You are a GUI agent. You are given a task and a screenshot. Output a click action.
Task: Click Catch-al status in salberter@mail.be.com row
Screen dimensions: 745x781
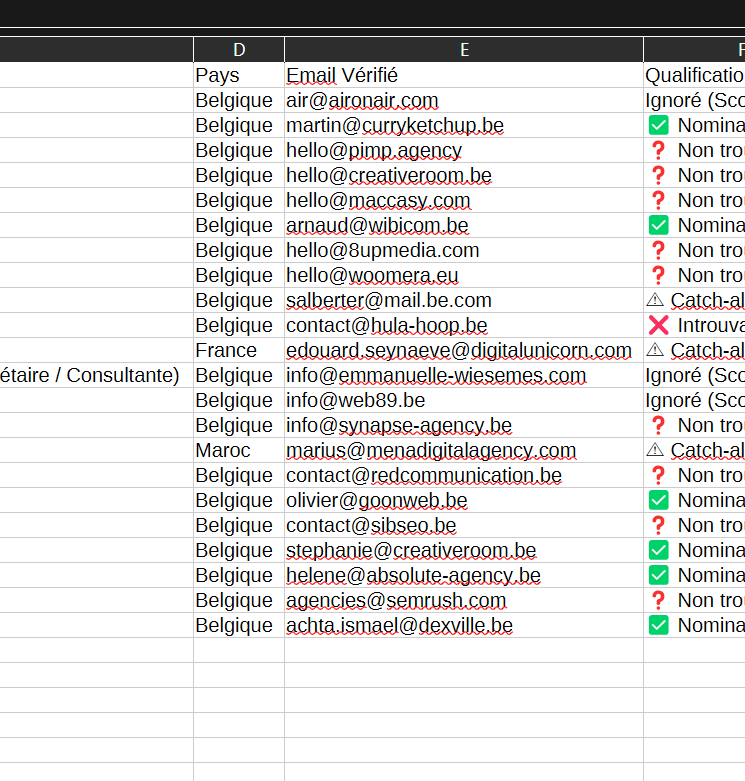coord(695,300)
